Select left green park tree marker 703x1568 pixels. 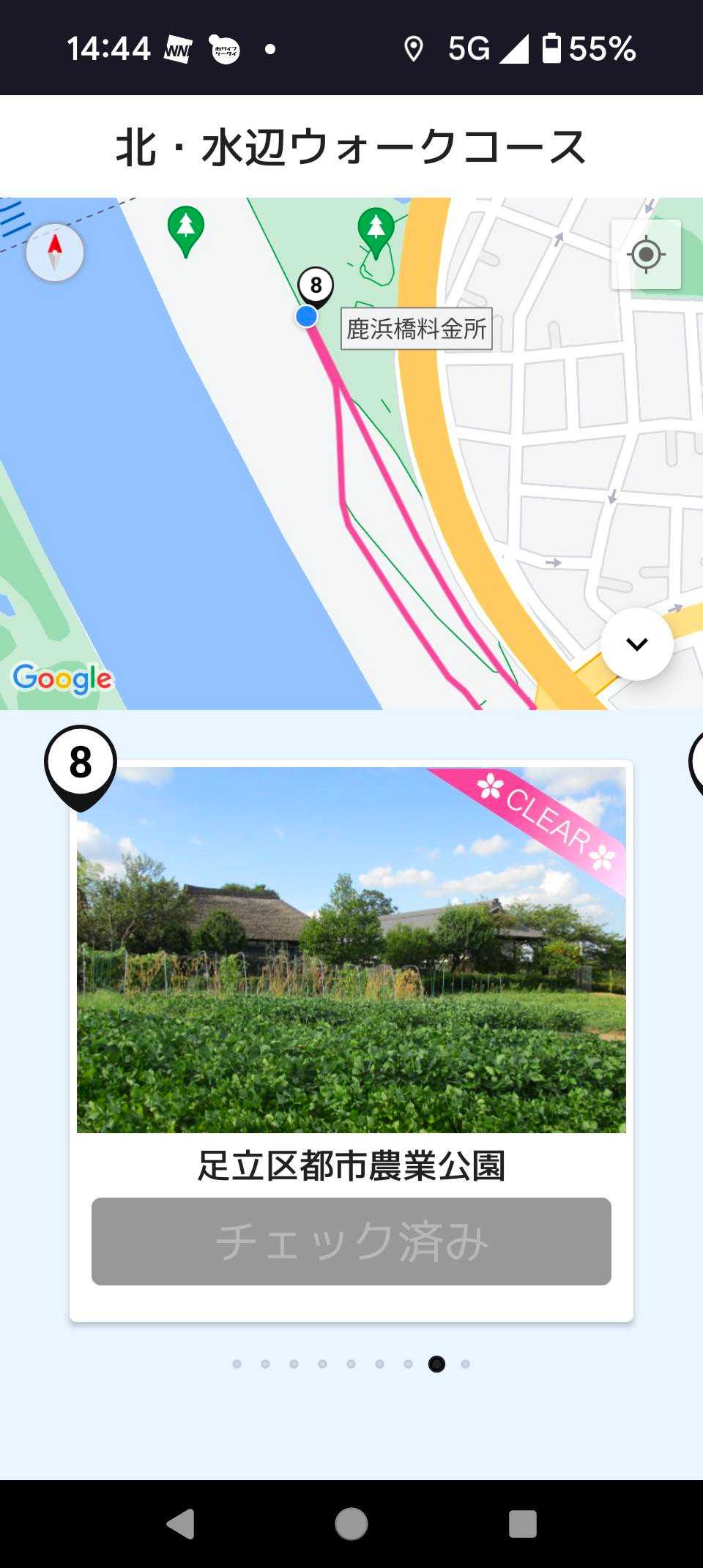click(x=186, y=231)
